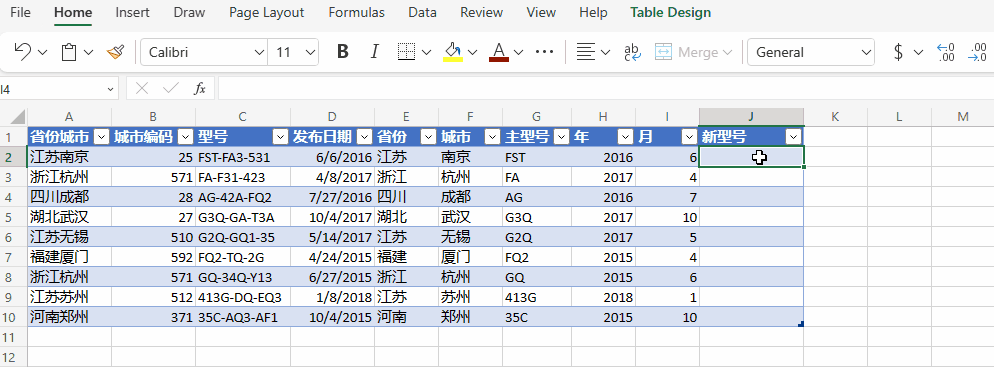Open the 月 column filter arrow
The image size is (994, 367).
click(689, 137)
